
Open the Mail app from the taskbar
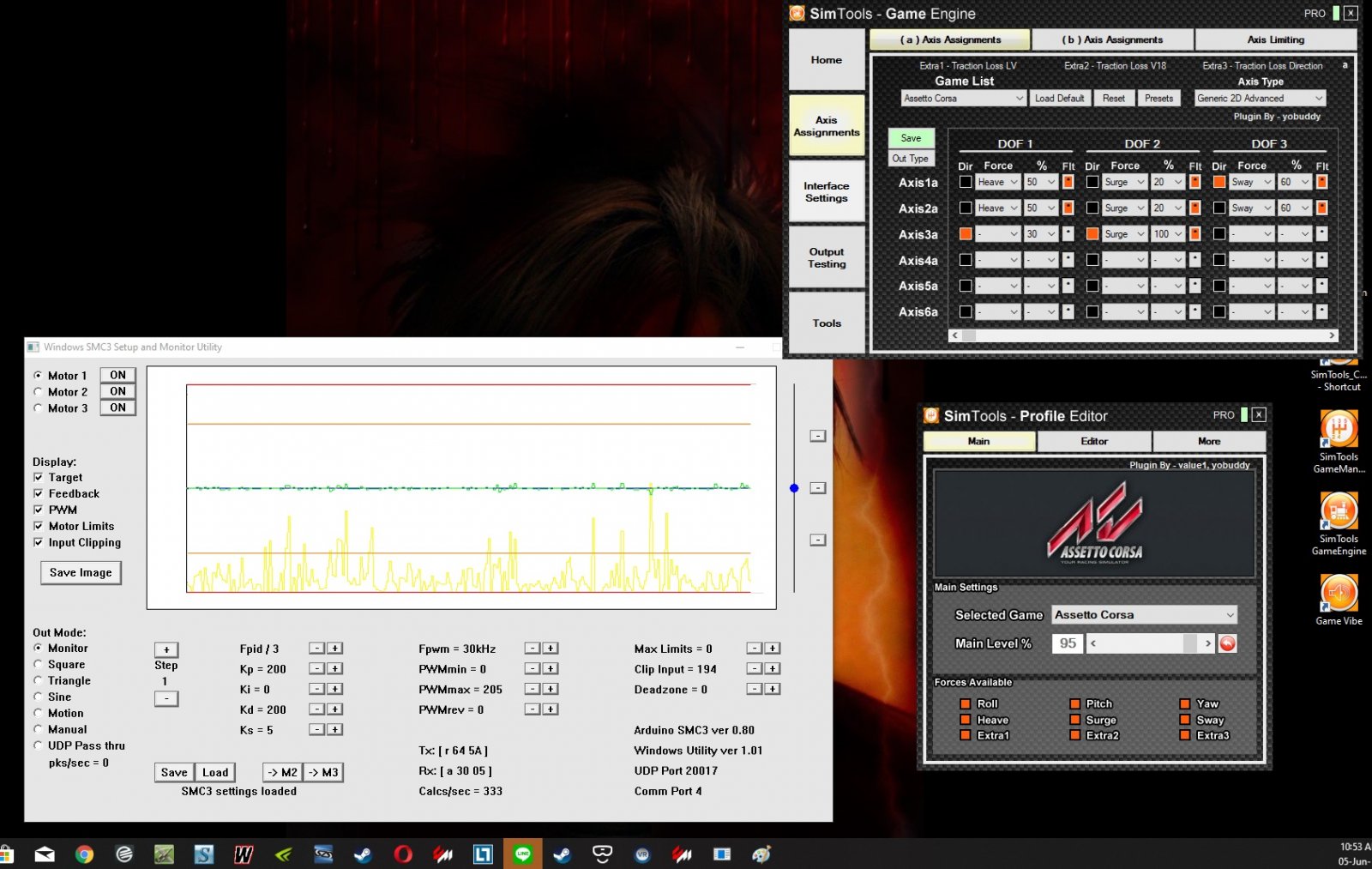pos(45,854)
